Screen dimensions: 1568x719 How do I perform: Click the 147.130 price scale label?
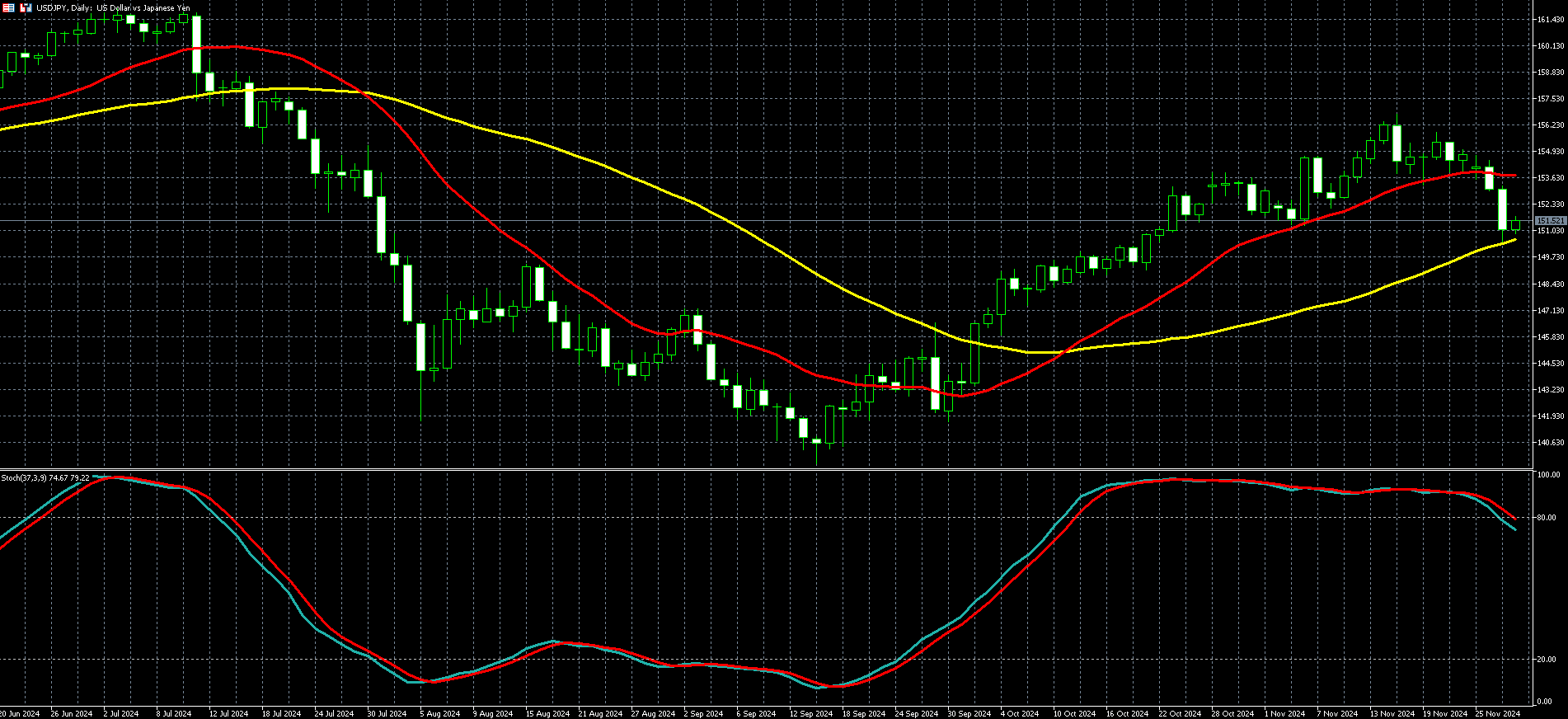click(1550, 311)
